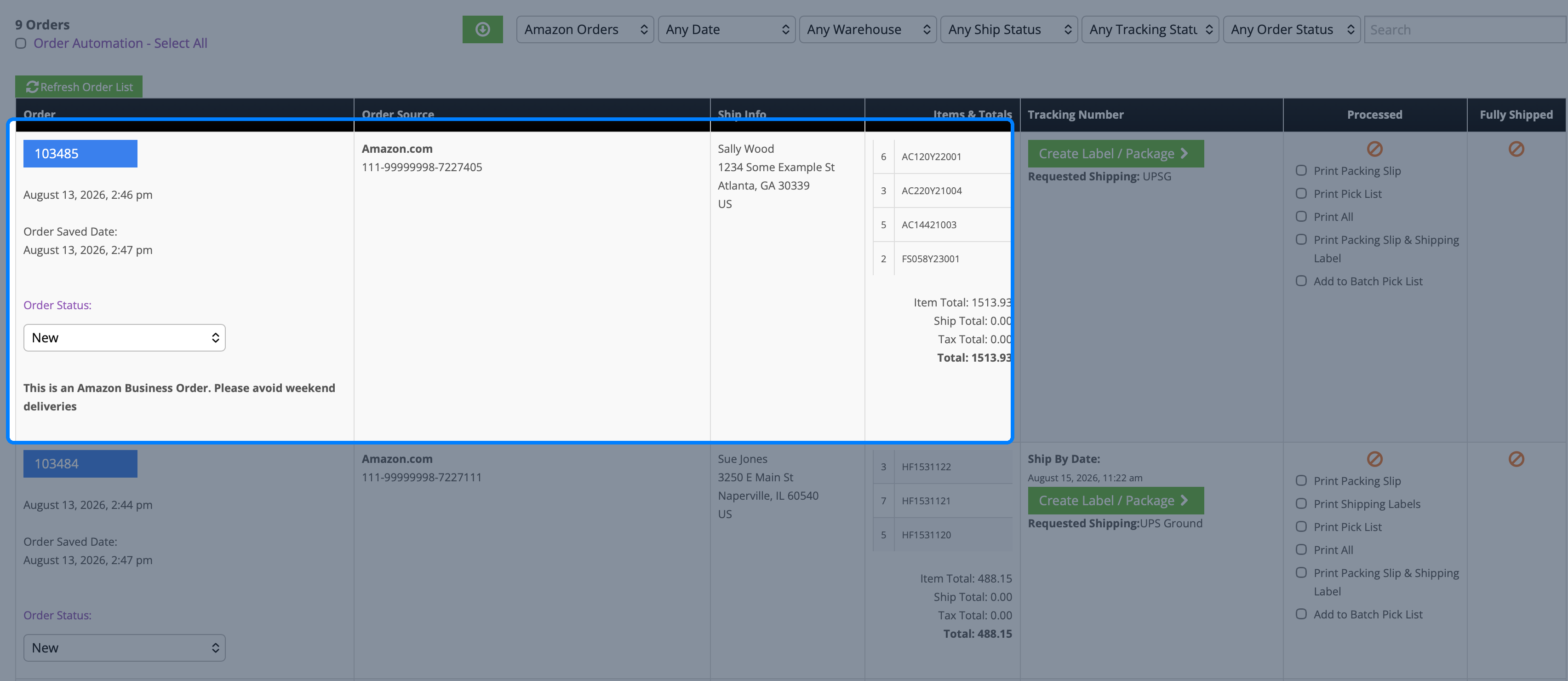Check Add to Batch Pick List for 103484
Viewport: 1568px width, 681px height.
pyautogui.click(x=1301, y=614)
